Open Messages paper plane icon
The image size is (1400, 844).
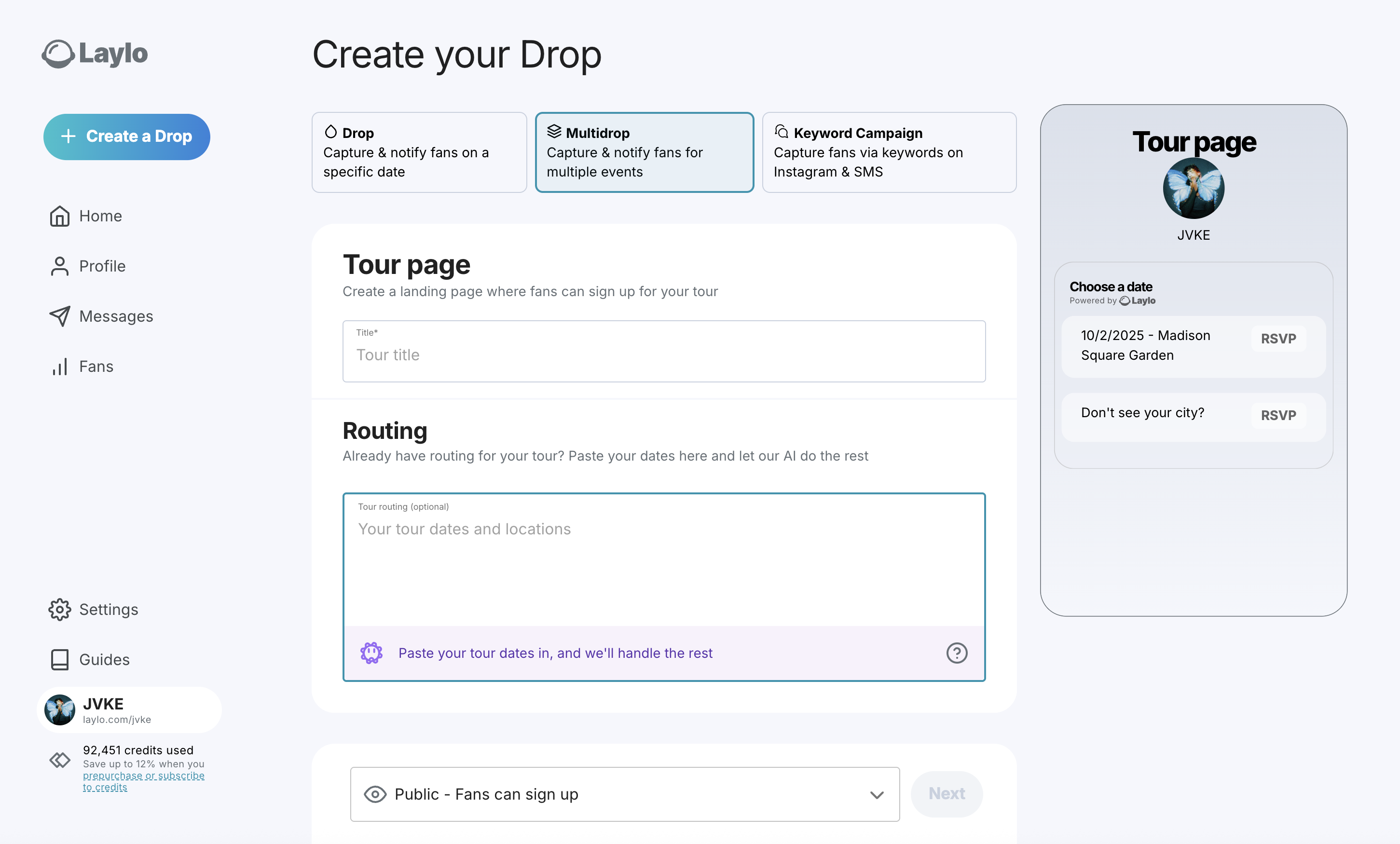coord(59,316)
